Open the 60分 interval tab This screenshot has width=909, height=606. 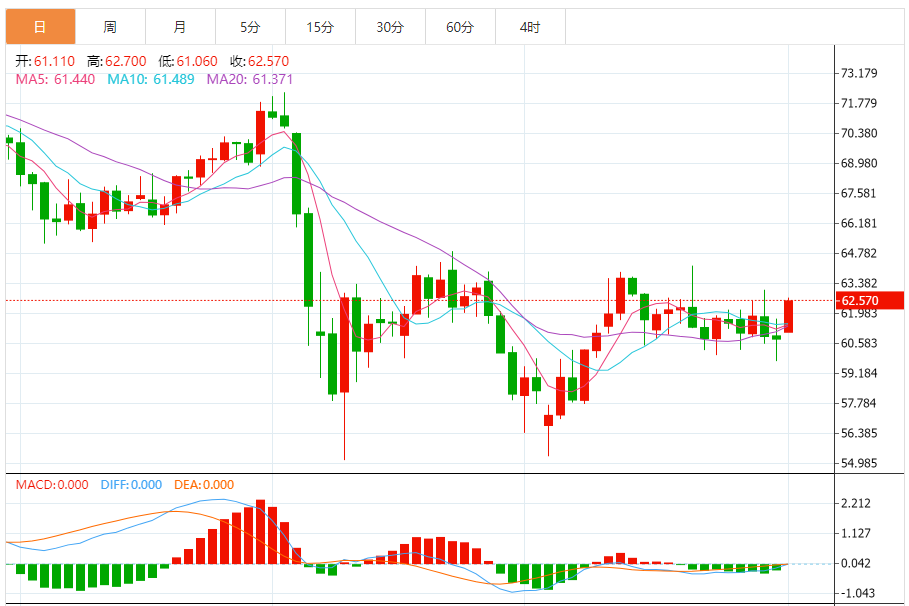point(460,27)
